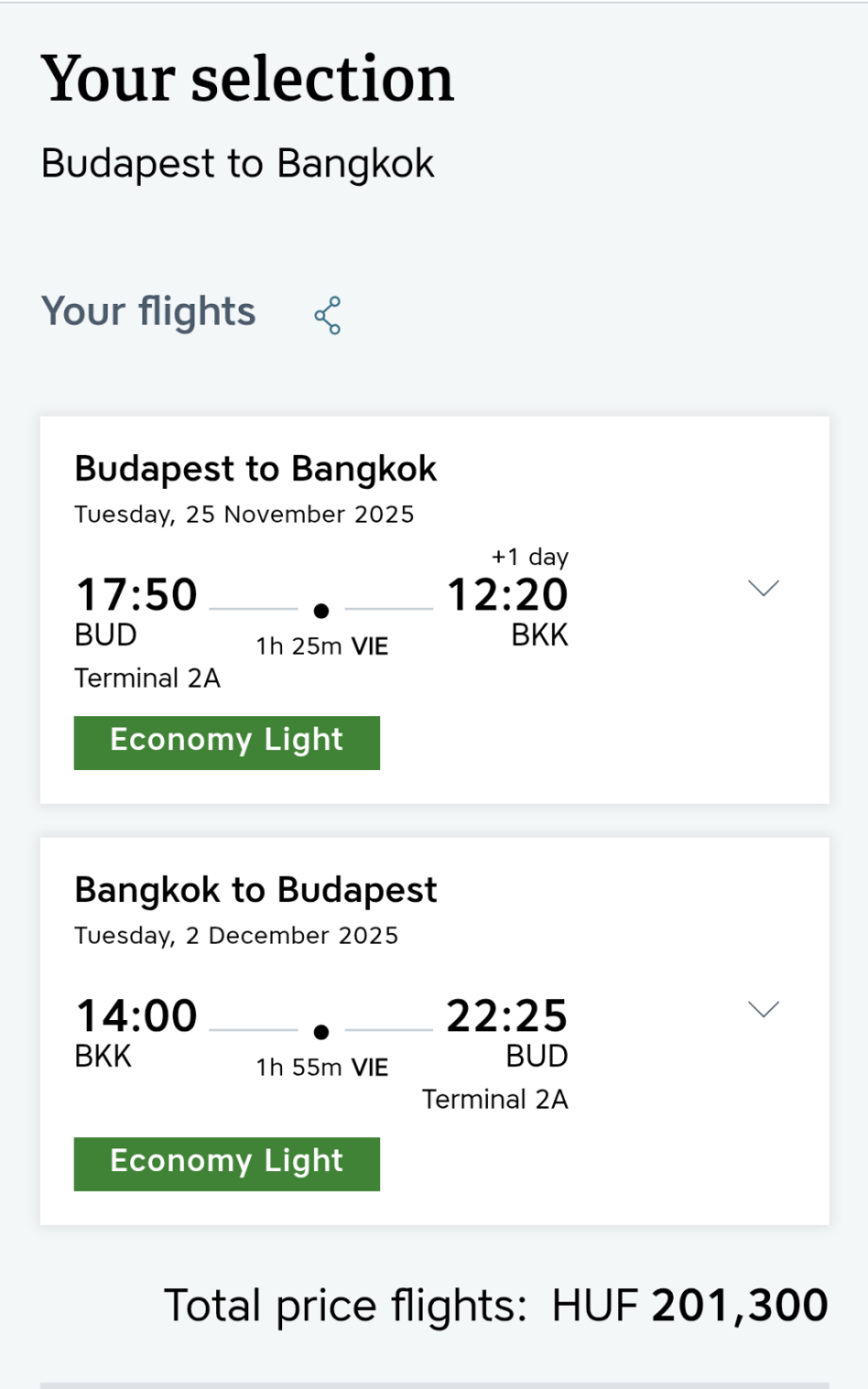Click the Your flights section heading
Viewport: 868px width, 1389px height.
click(x=148, y=311)
